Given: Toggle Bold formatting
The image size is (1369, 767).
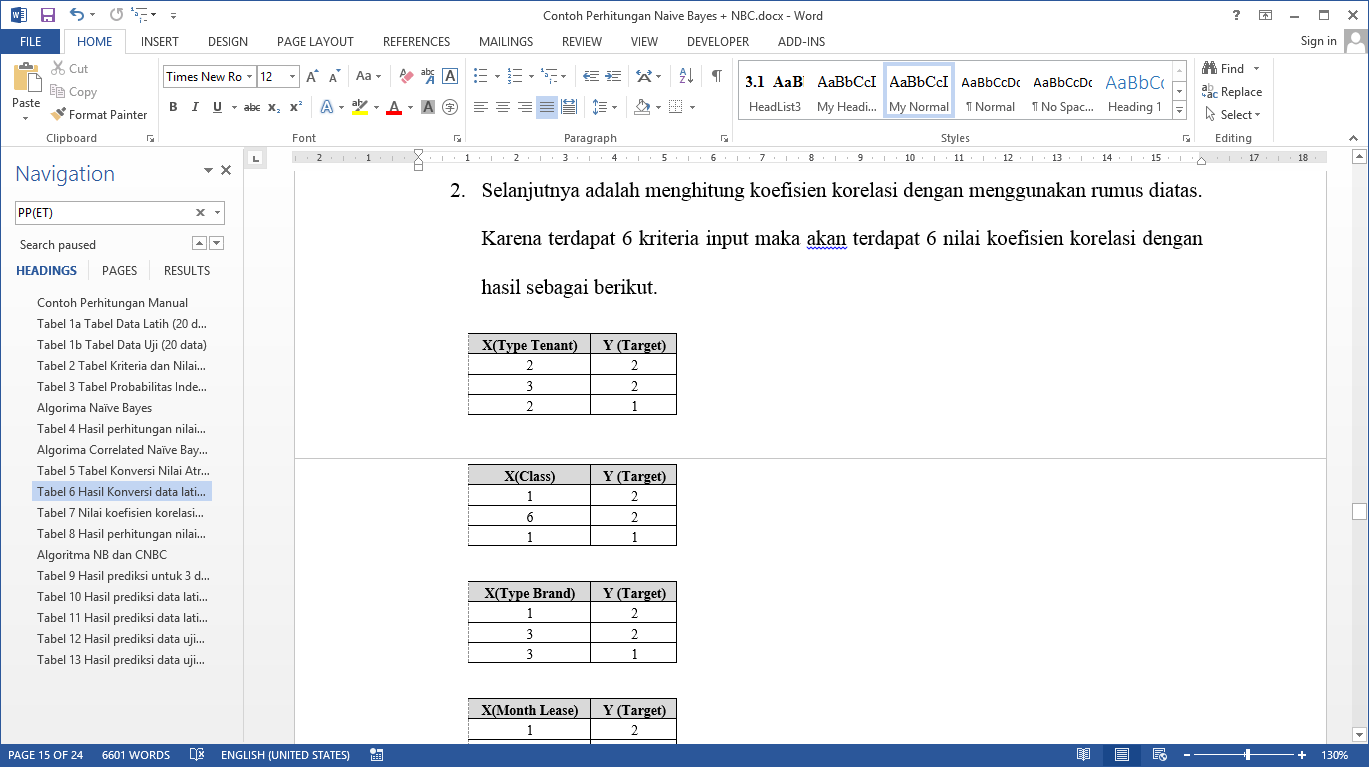Looking at the screenshot, I should click(x=173, y=107).
